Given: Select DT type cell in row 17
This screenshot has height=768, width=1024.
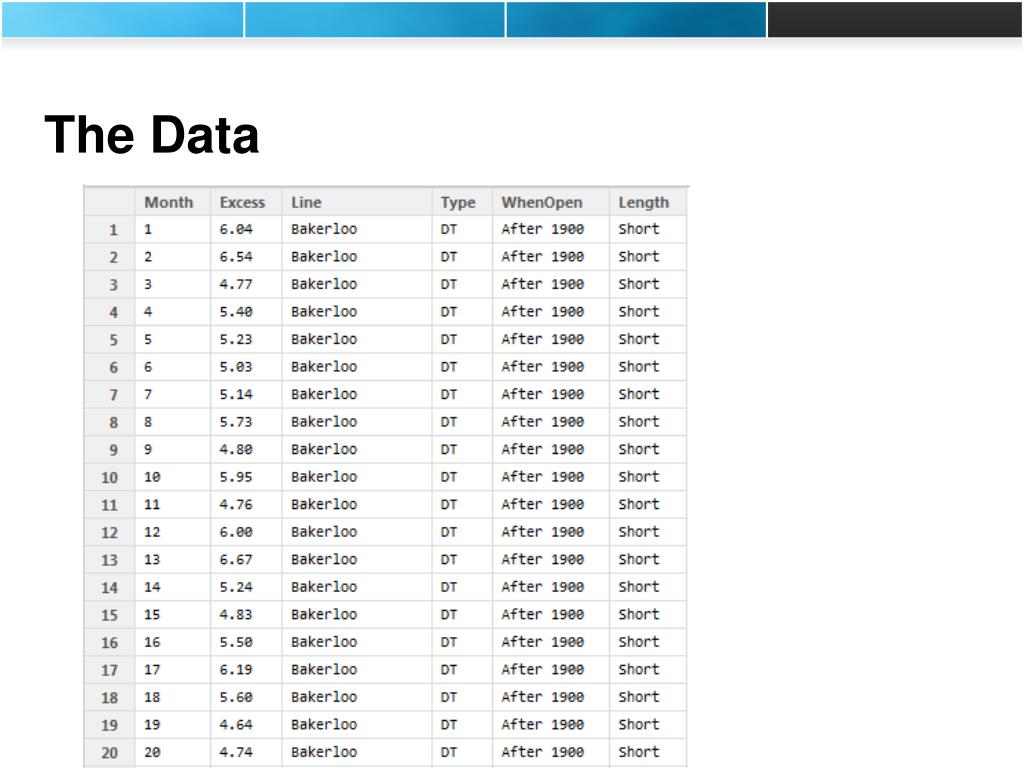Looking at the screenshot, I should coord(462,669).
